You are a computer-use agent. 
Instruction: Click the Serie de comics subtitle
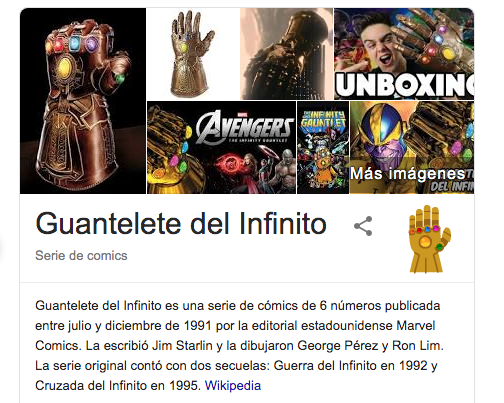(81, 256)
